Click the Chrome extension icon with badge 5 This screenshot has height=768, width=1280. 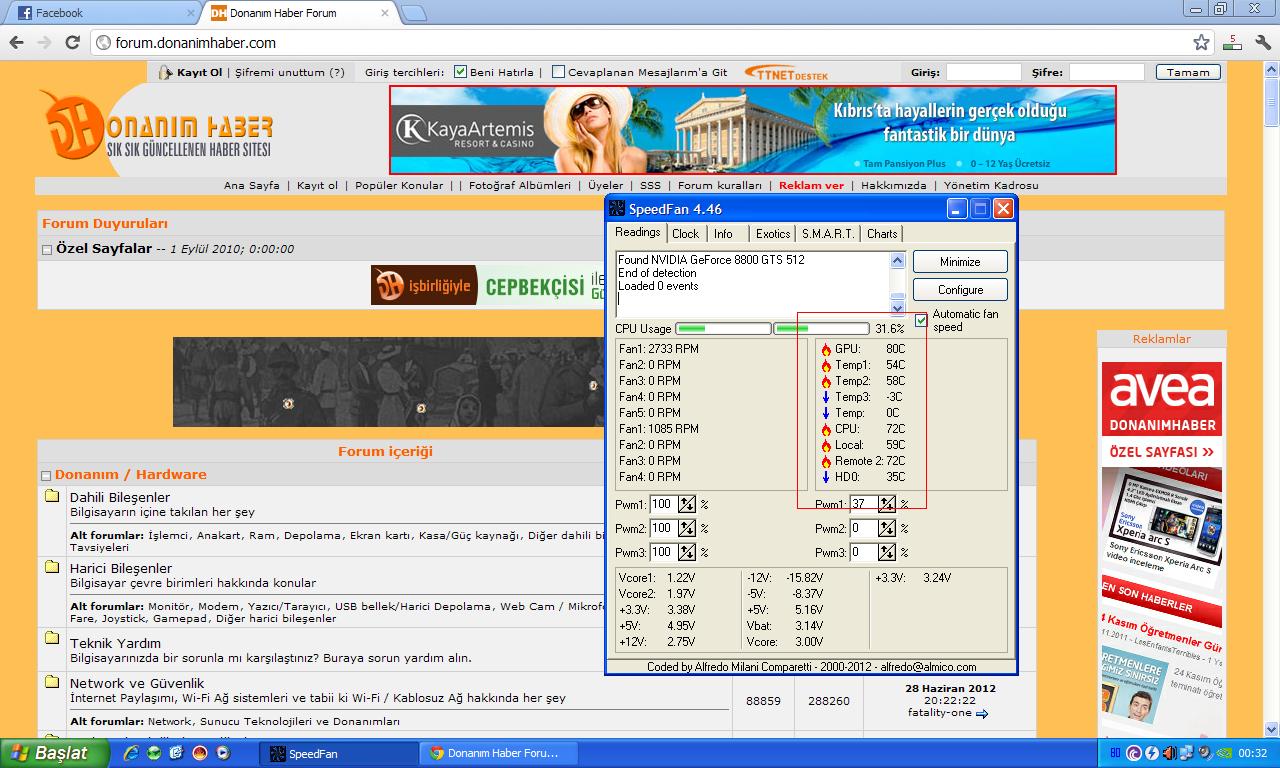pyautogui.click(x=1233, y=42)
